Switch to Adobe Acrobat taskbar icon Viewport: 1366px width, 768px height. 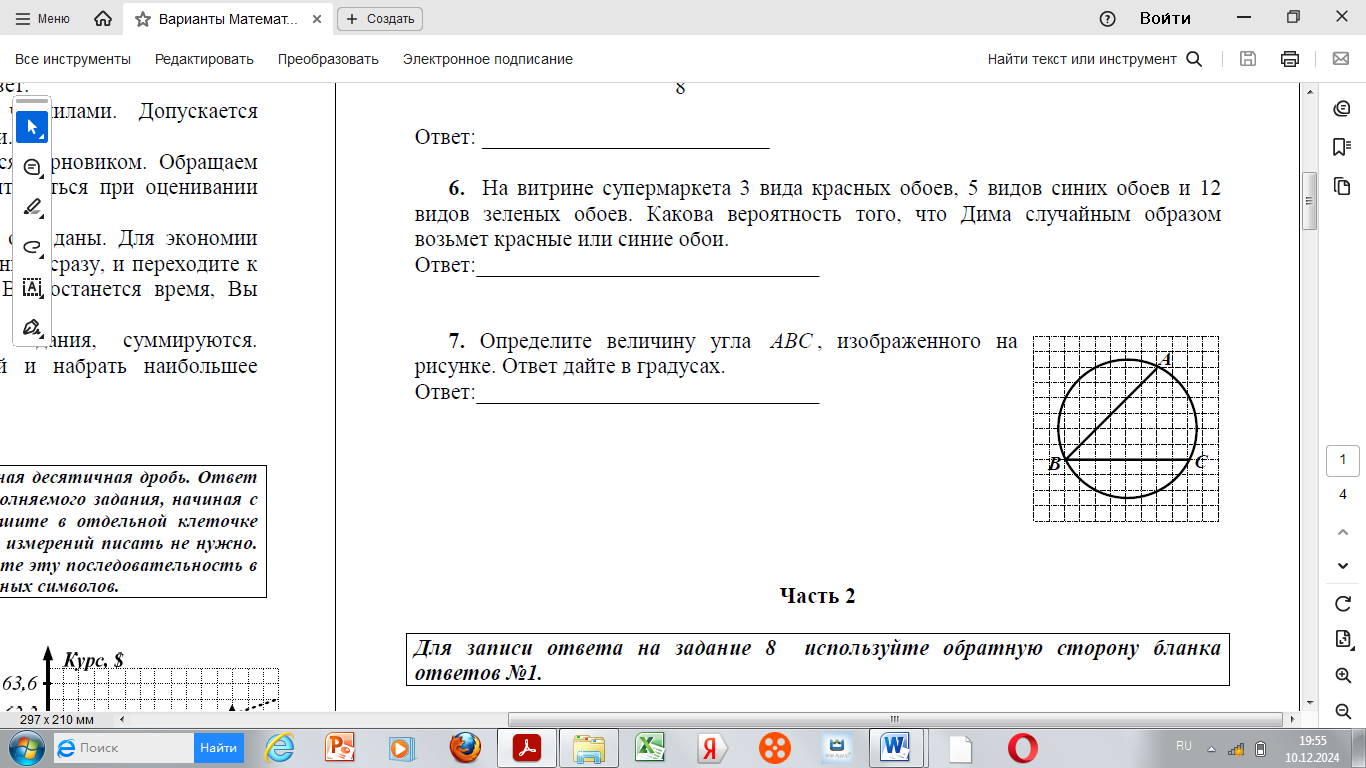[527, 747]
